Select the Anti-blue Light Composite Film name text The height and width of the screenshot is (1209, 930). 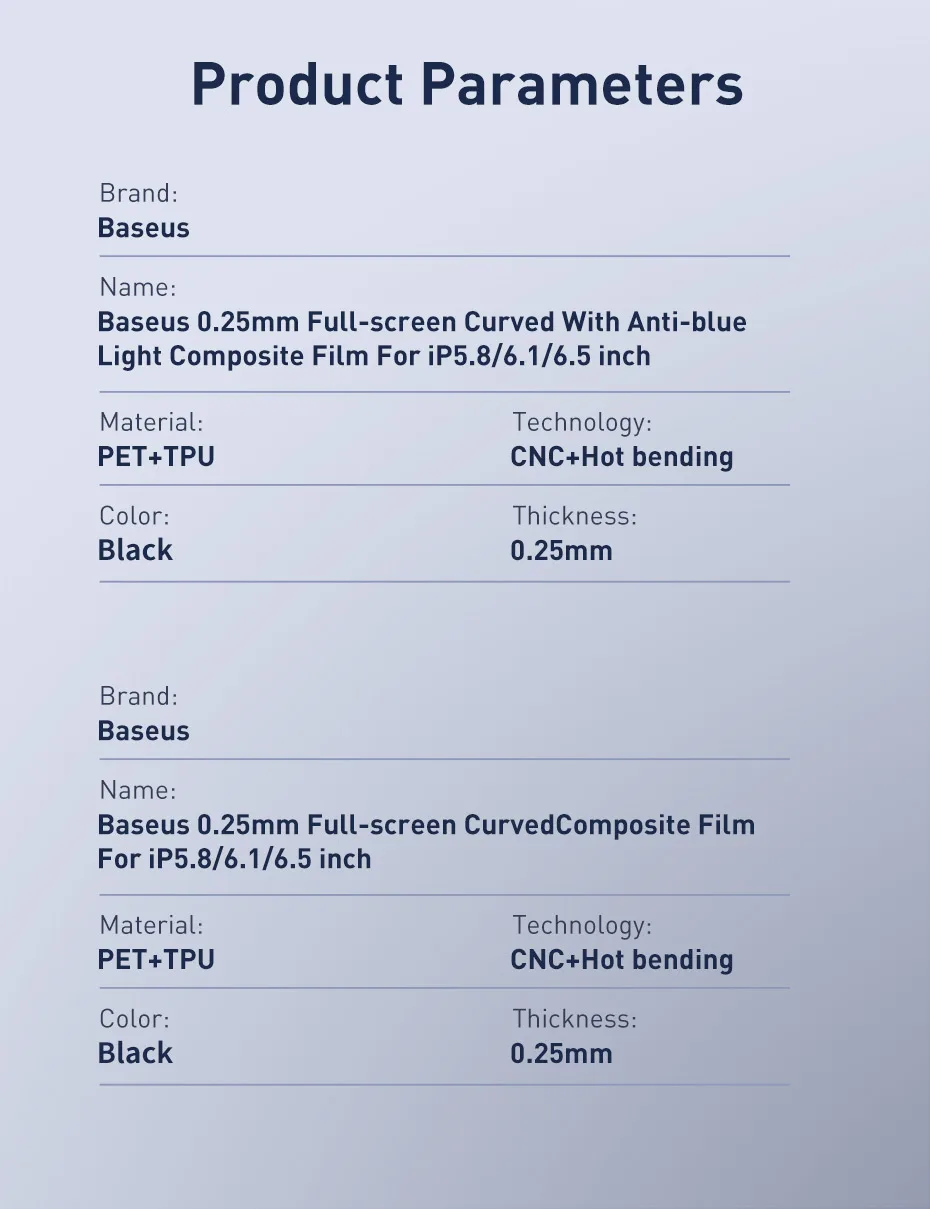point(422,339)
